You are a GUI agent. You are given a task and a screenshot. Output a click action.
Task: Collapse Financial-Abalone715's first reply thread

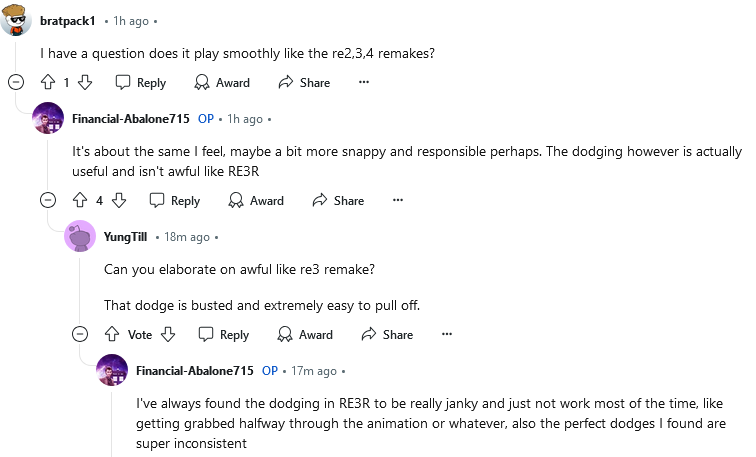(48, 200)
